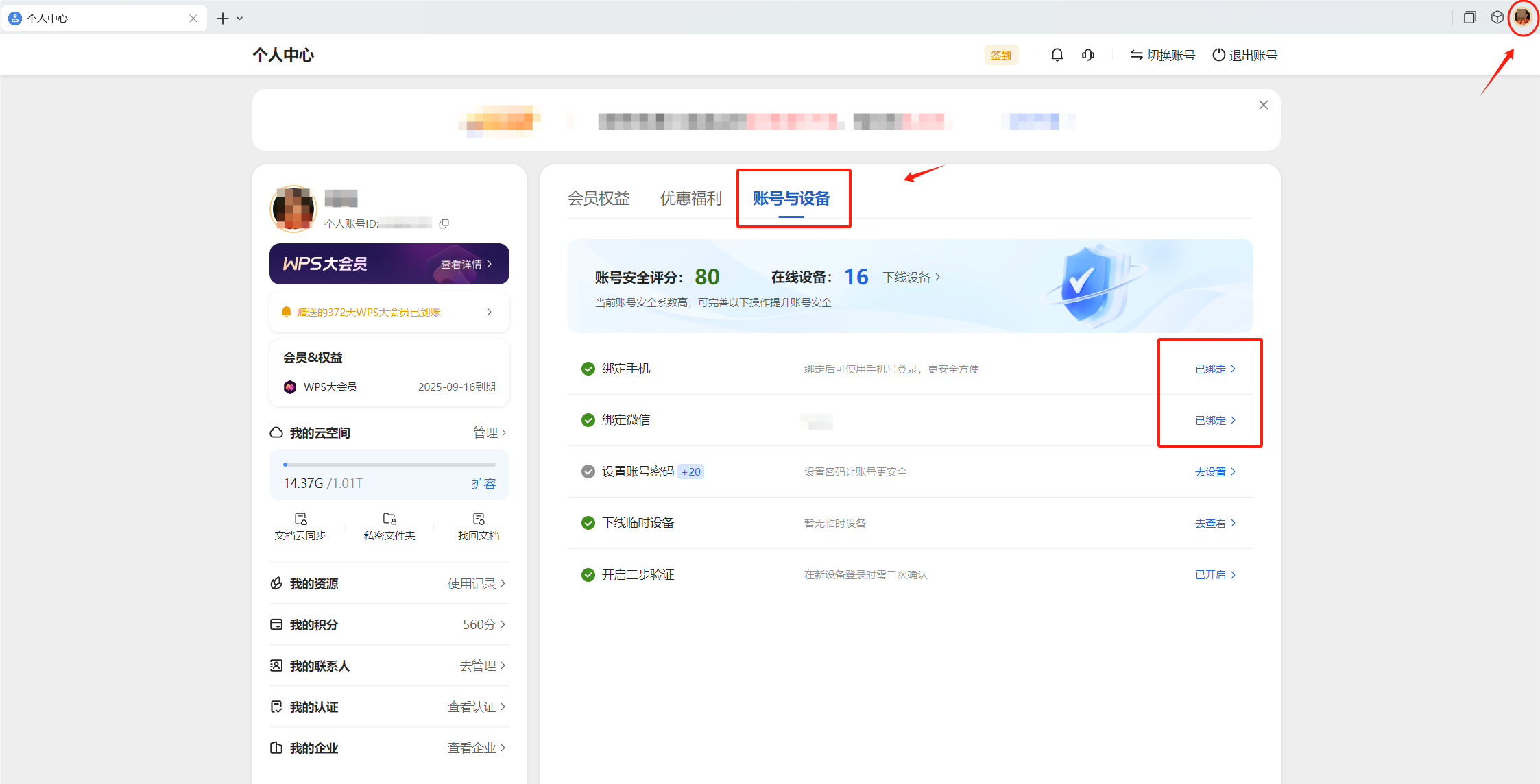Image resolution: width=1540 pixels, height=784 pixels.
Task: Click the 我的认证 icon
Action: (276, 707)
